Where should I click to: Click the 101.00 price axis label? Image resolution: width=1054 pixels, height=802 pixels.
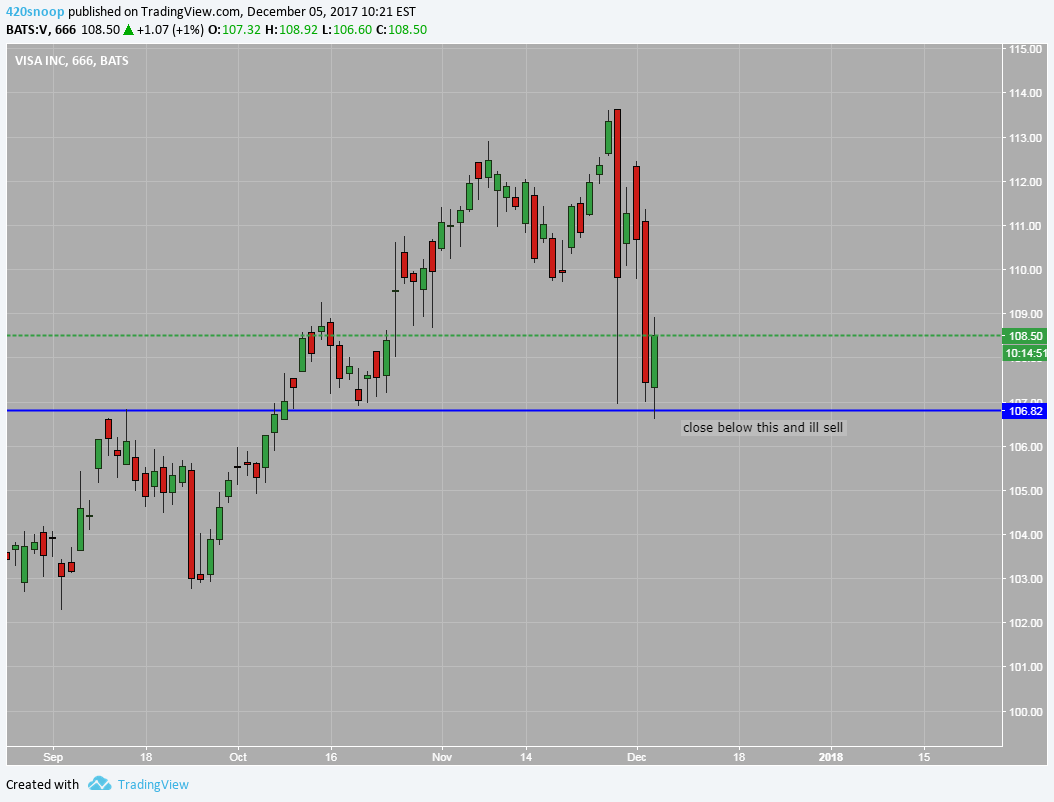(1026, 668)
